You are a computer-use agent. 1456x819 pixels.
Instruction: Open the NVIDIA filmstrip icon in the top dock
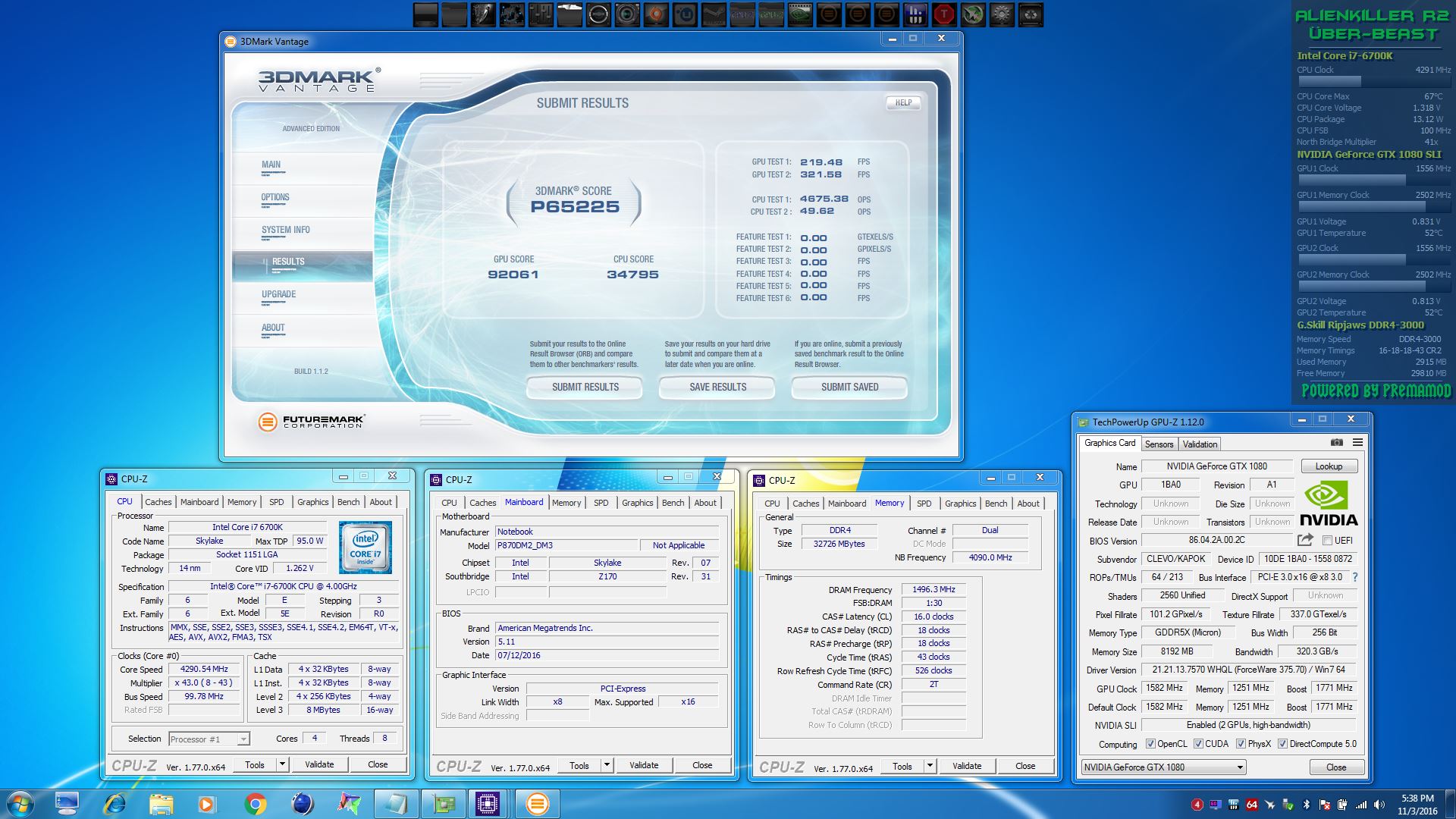[x=800, y=14]
